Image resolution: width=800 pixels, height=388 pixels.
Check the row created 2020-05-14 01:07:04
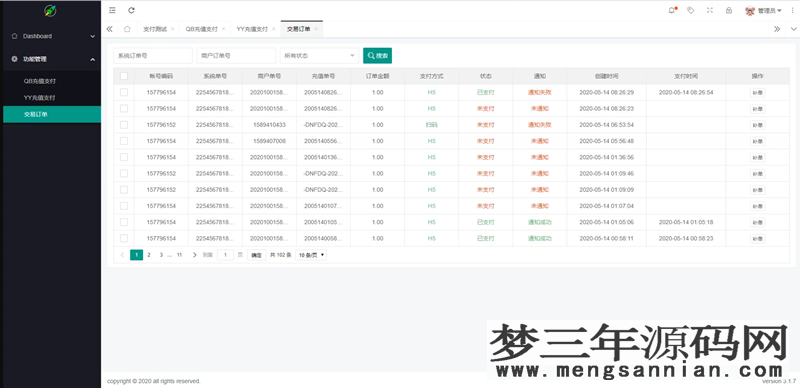click(124, 206)
